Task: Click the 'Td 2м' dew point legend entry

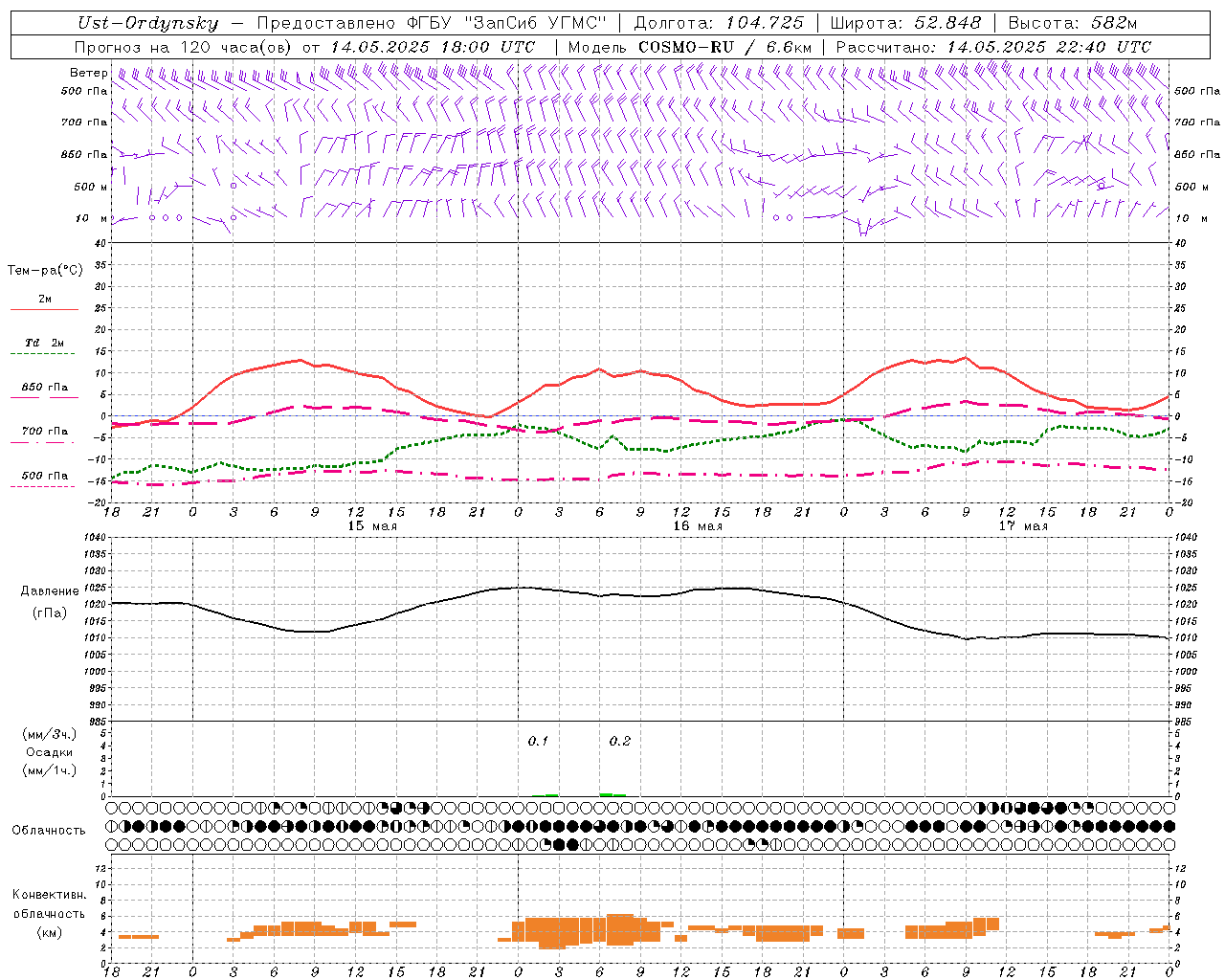Action: (x=45, y=343)
